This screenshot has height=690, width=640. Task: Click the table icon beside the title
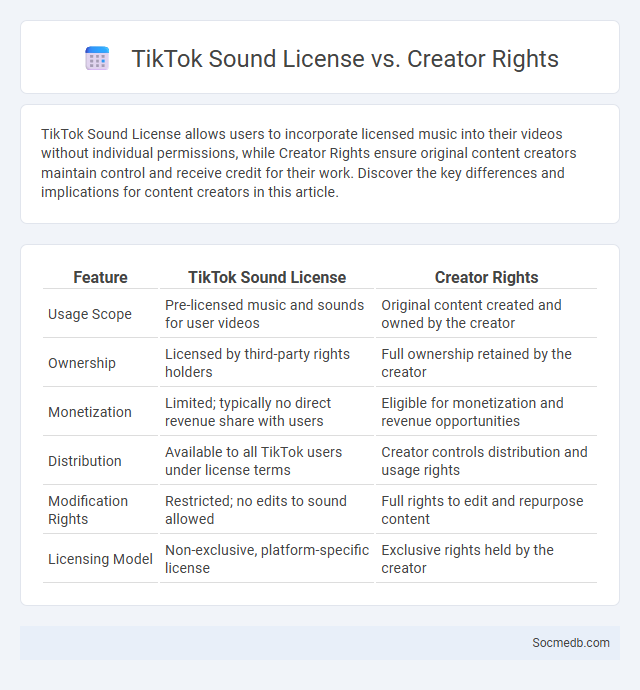click(97, 58)
